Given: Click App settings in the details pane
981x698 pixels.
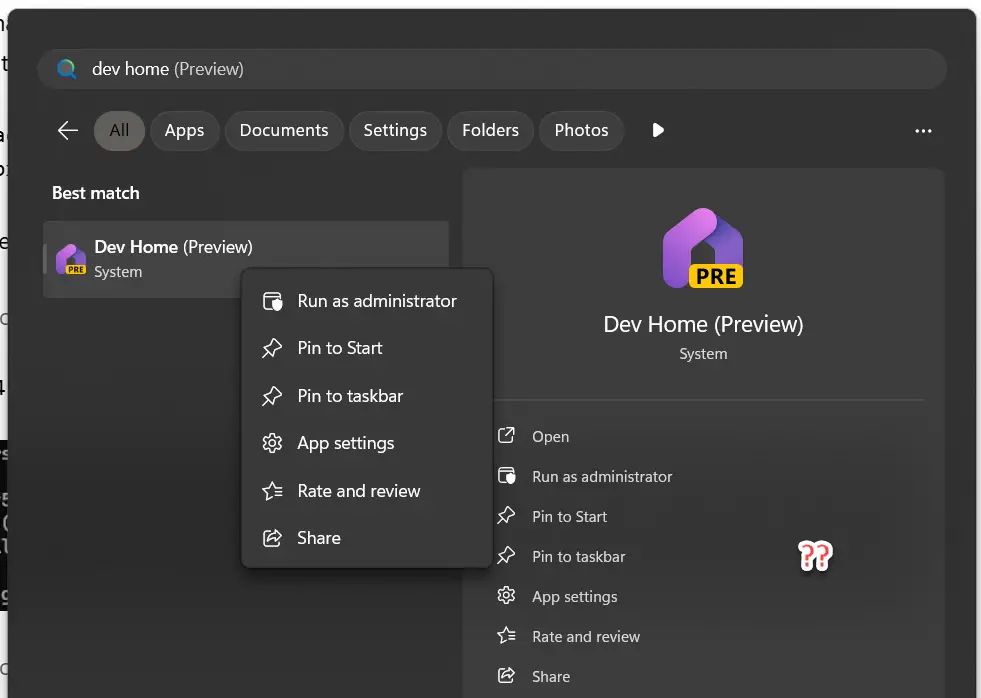Looking at the screenshot, I should tap(574, 597).
